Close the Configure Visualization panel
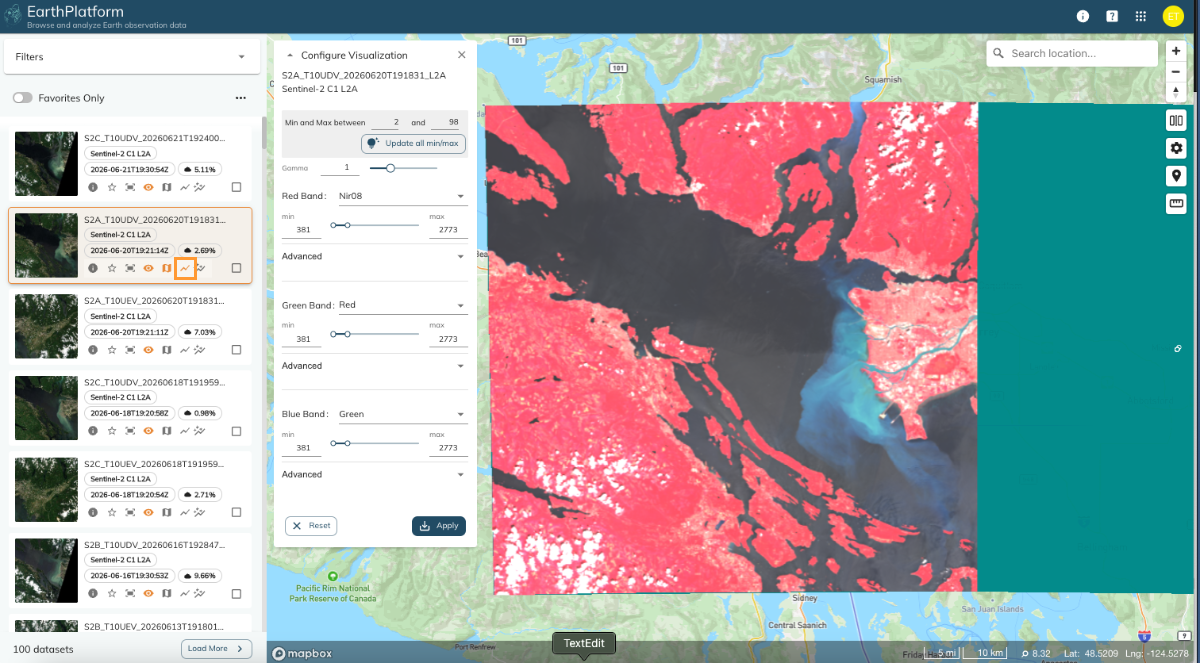Image resolution: width=1200 pixels, height=663 pixels. pyautogui.click(x=461, y=56)
